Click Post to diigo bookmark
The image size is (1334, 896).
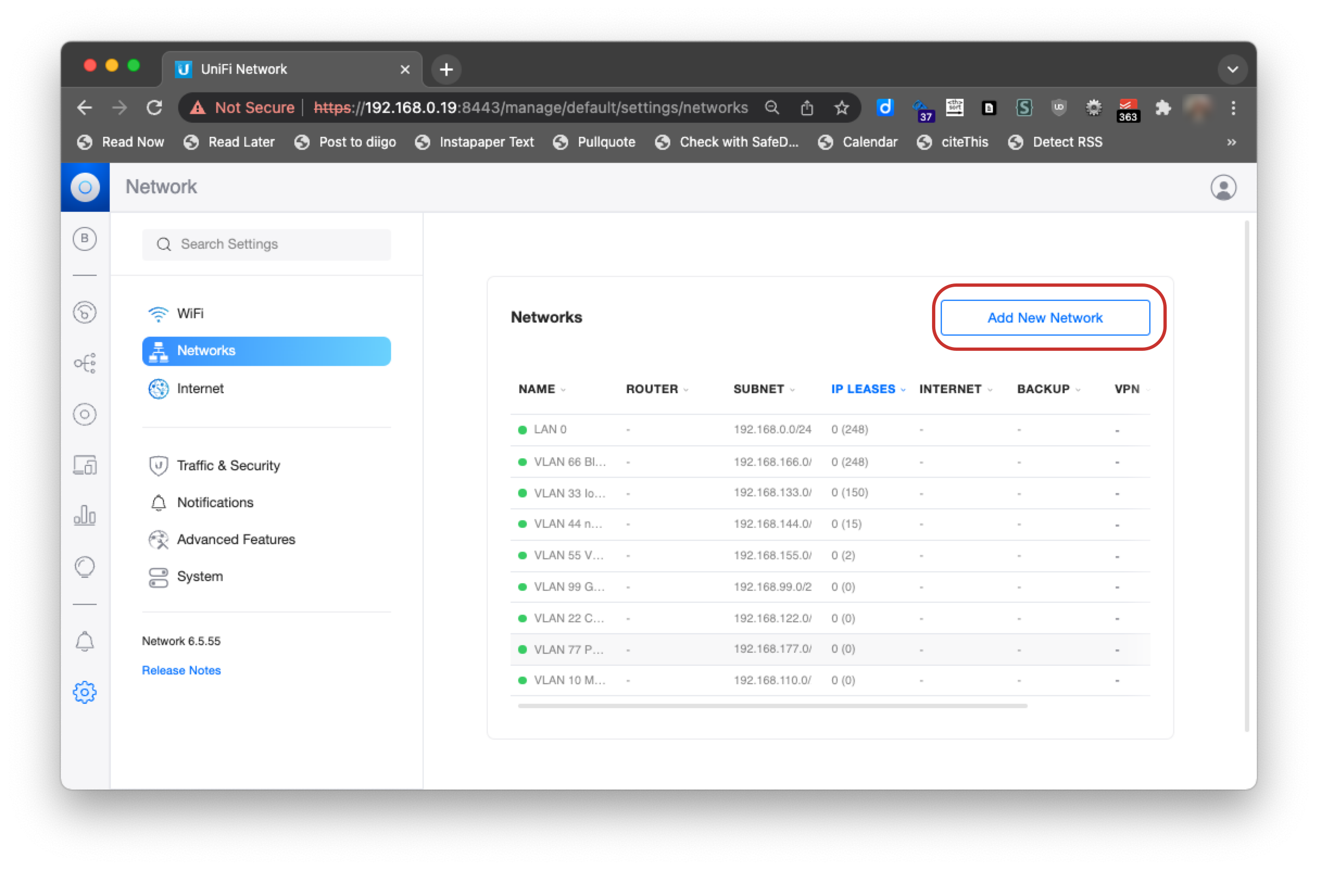tap(345, 142)
